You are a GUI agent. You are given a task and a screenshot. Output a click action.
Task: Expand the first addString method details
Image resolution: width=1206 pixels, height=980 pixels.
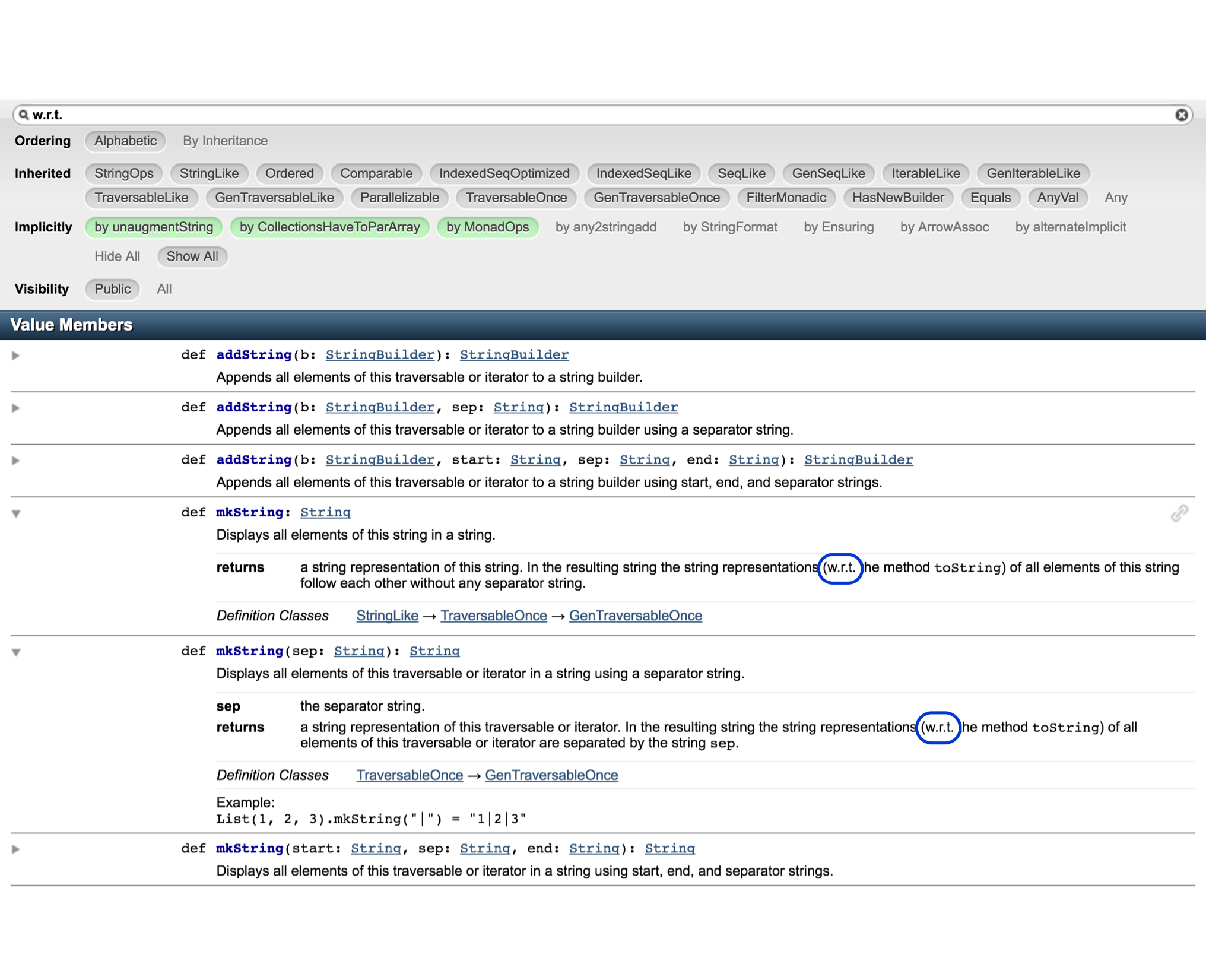[16, 356]
